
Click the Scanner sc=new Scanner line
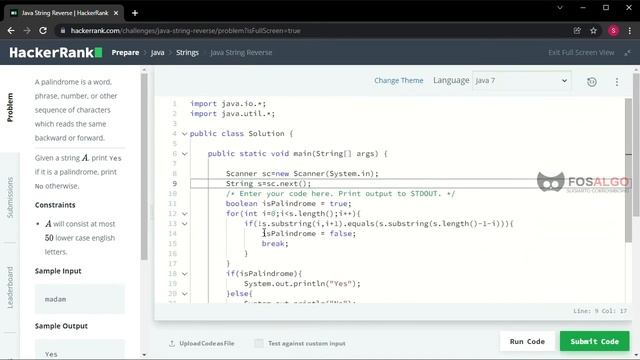[x=302, y=174]
